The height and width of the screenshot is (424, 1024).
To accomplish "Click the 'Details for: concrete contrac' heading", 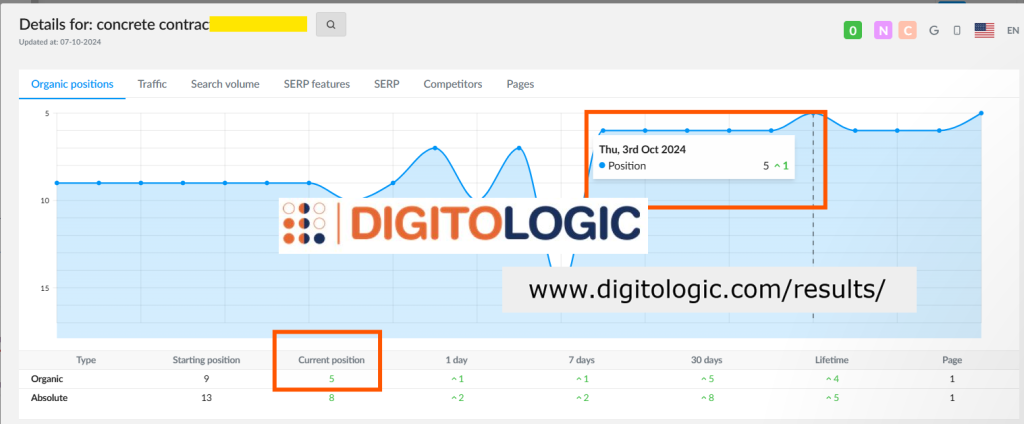I will pos(114,25).
